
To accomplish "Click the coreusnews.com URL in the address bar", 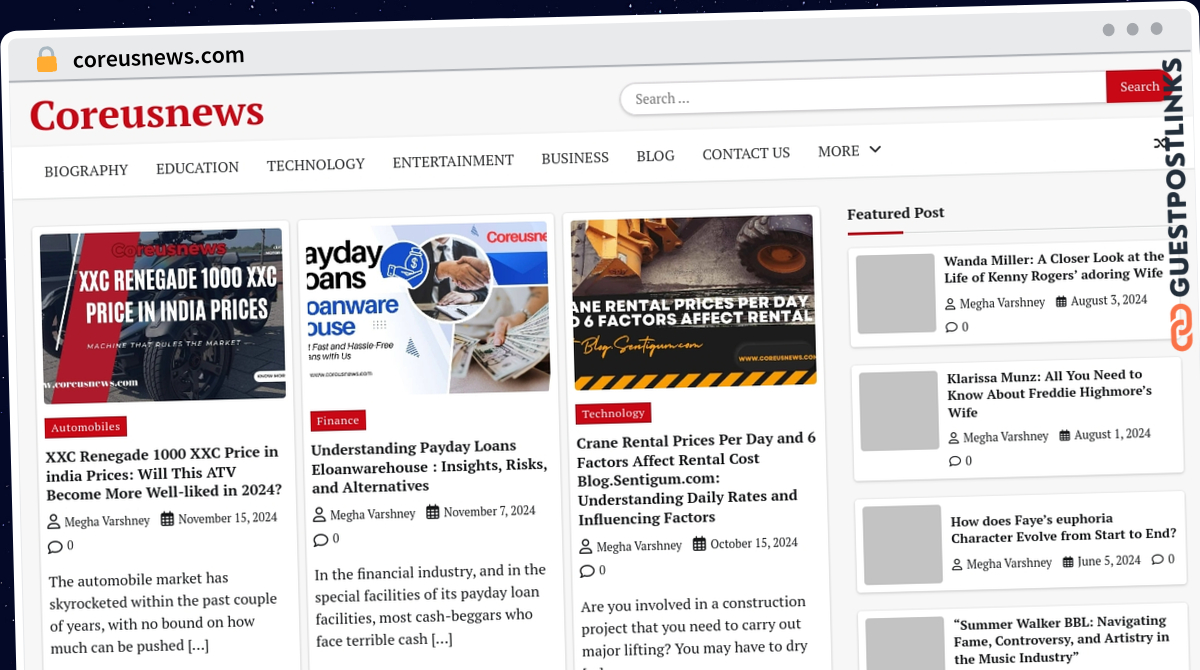I will click(158, 58).
